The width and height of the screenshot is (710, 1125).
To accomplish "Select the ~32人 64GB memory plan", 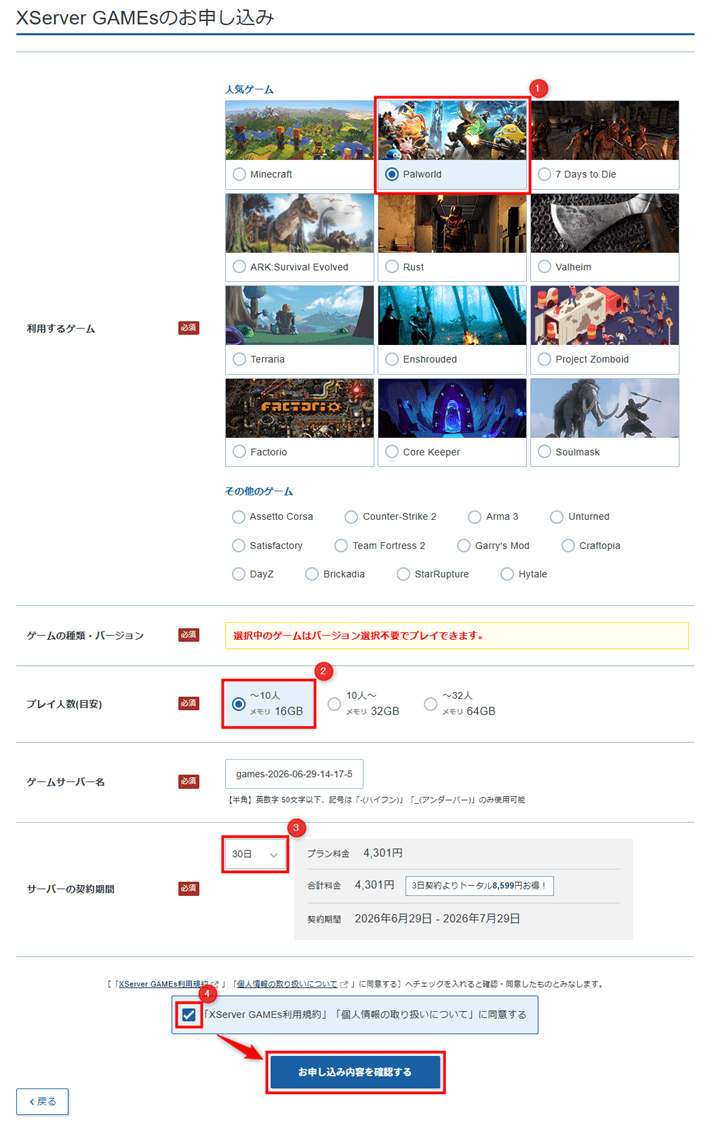I will (430, 704).
